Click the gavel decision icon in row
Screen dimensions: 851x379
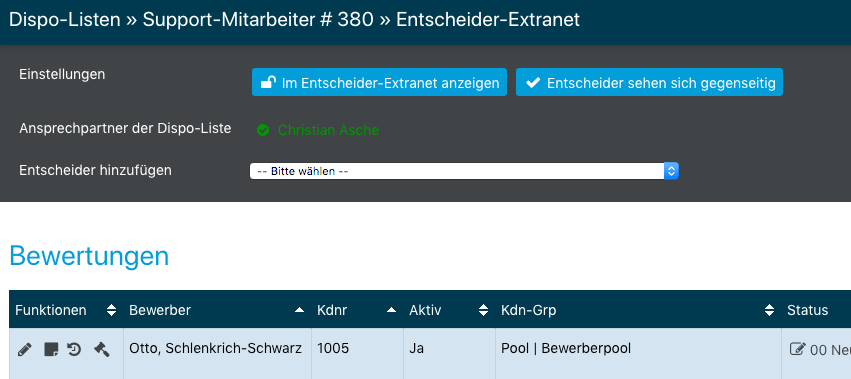[101, 349]
